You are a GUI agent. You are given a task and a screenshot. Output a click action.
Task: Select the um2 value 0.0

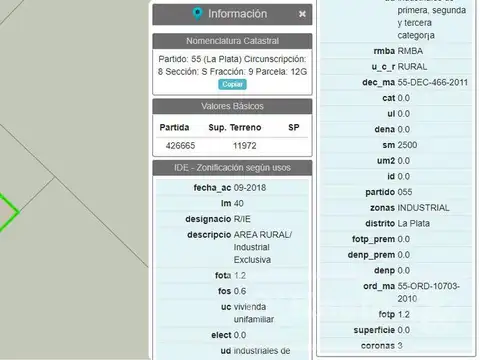[x=403, y=161]
